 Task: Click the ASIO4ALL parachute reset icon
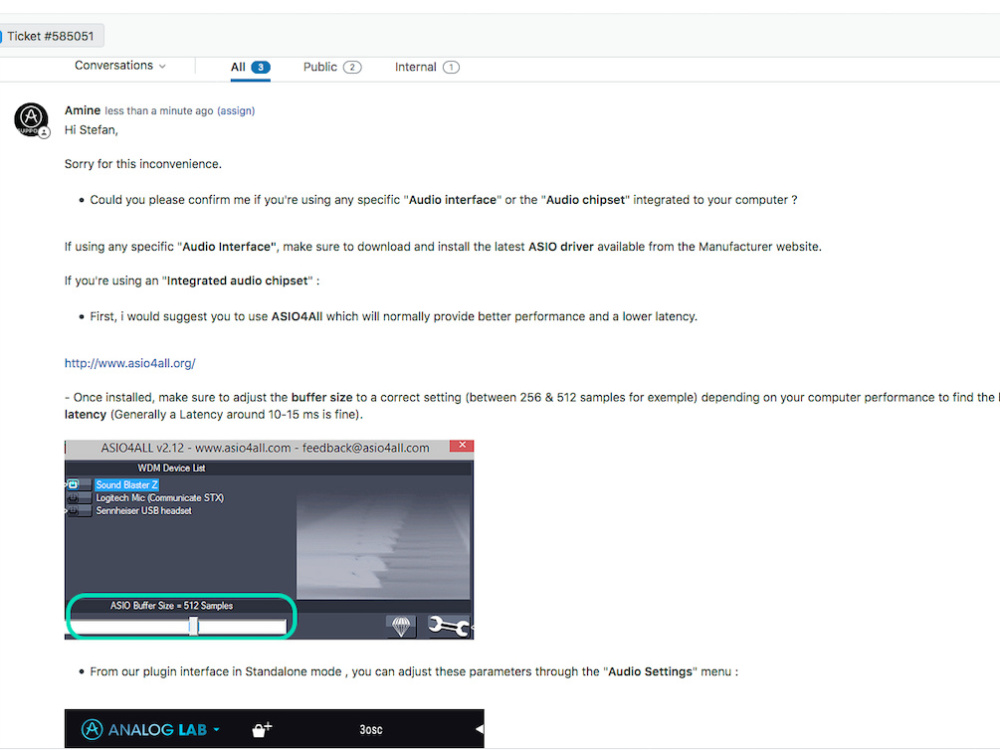tap(401, 626)
